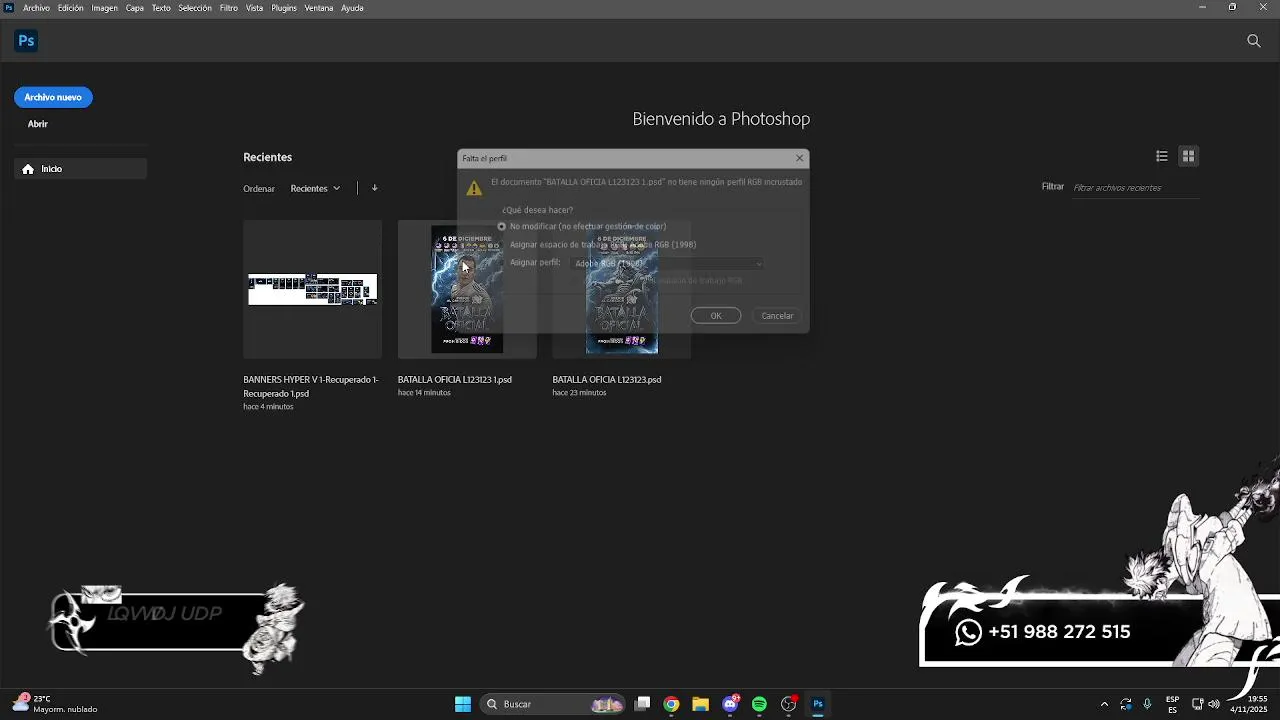The image size is (1280, 720).
Task: Click the Photoshop taskbar icon
Action: (818, 704)
